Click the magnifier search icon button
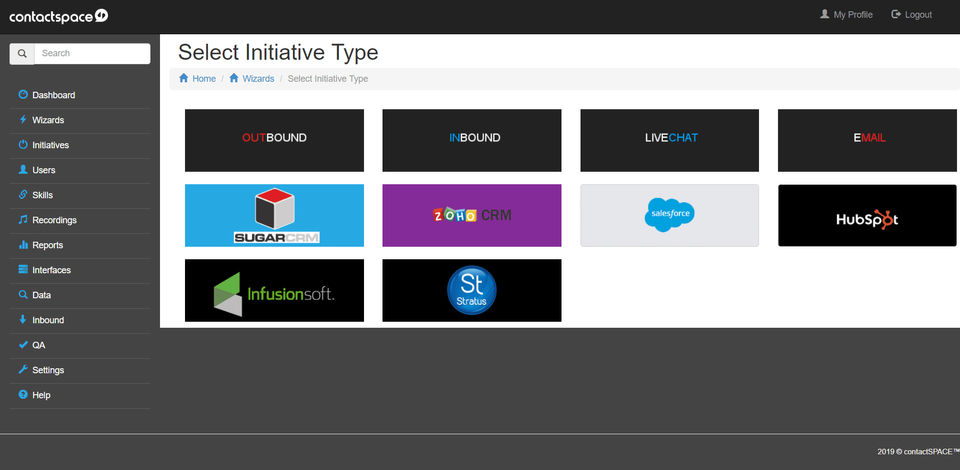This screenshot has height=470, width=960. tap(22, 54)
